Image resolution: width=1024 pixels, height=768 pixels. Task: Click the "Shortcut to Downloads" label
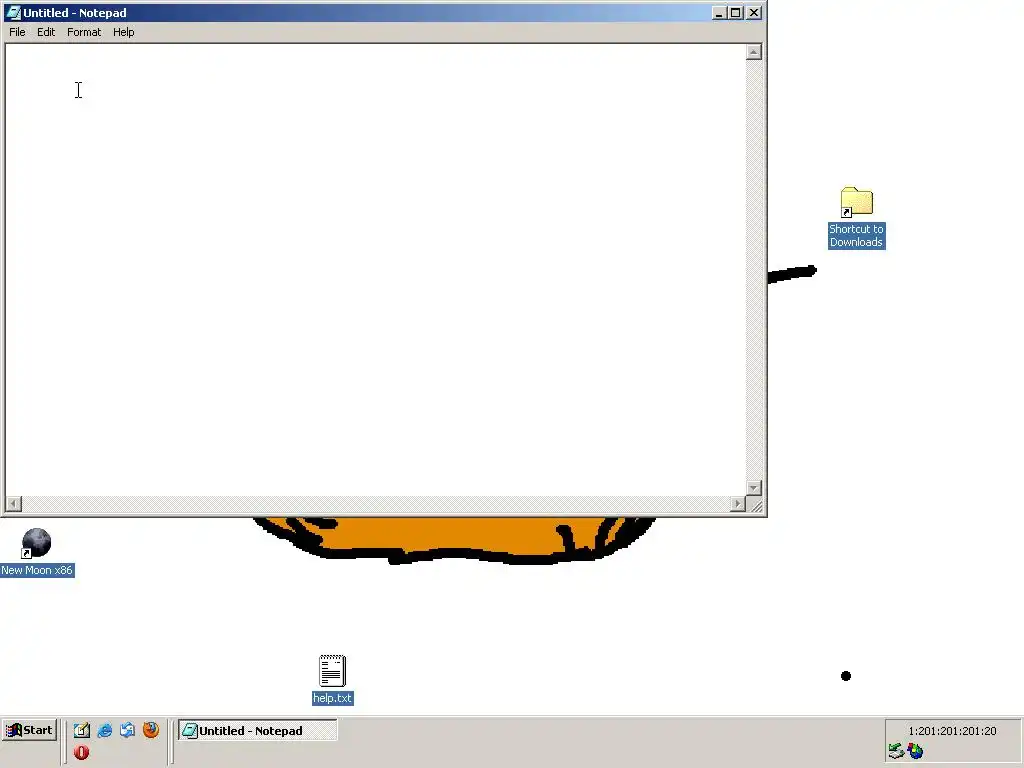[x=856, y=236]
